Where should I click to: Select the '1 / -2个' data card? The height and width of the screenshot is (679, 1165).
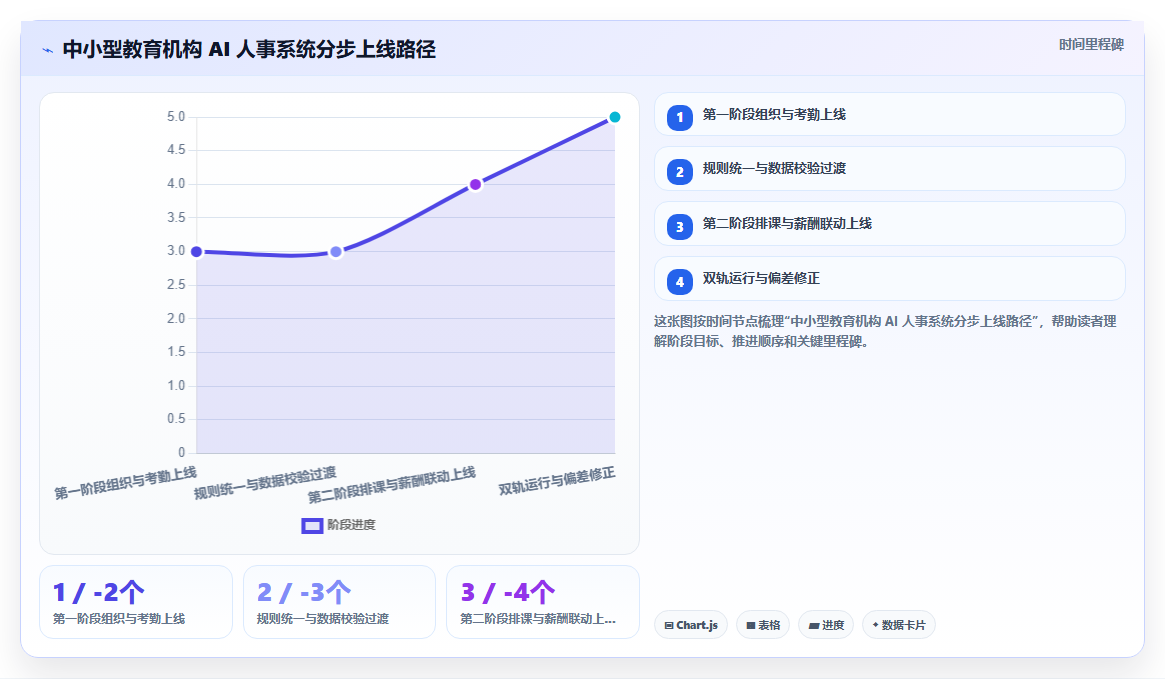point(136,602)
